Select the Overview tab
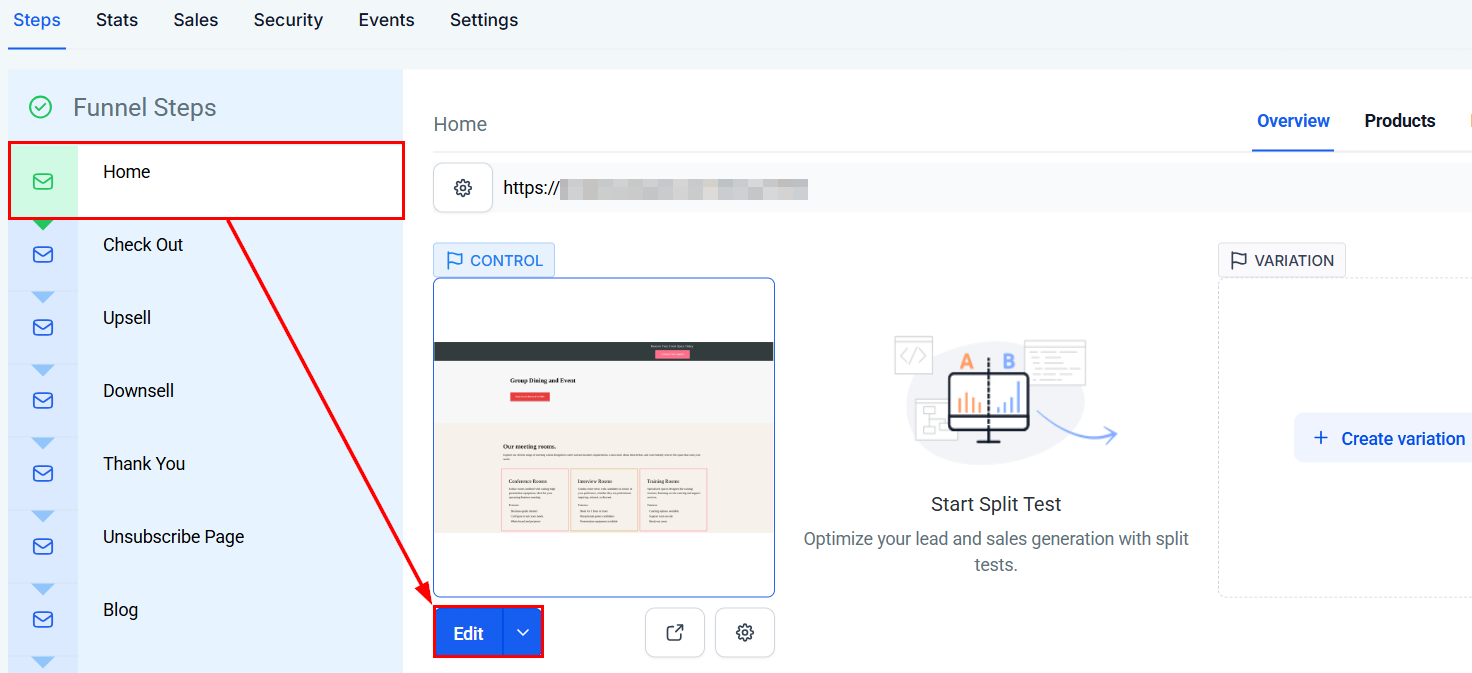This screenshot has height=673, width=1472. (1293, 121)
